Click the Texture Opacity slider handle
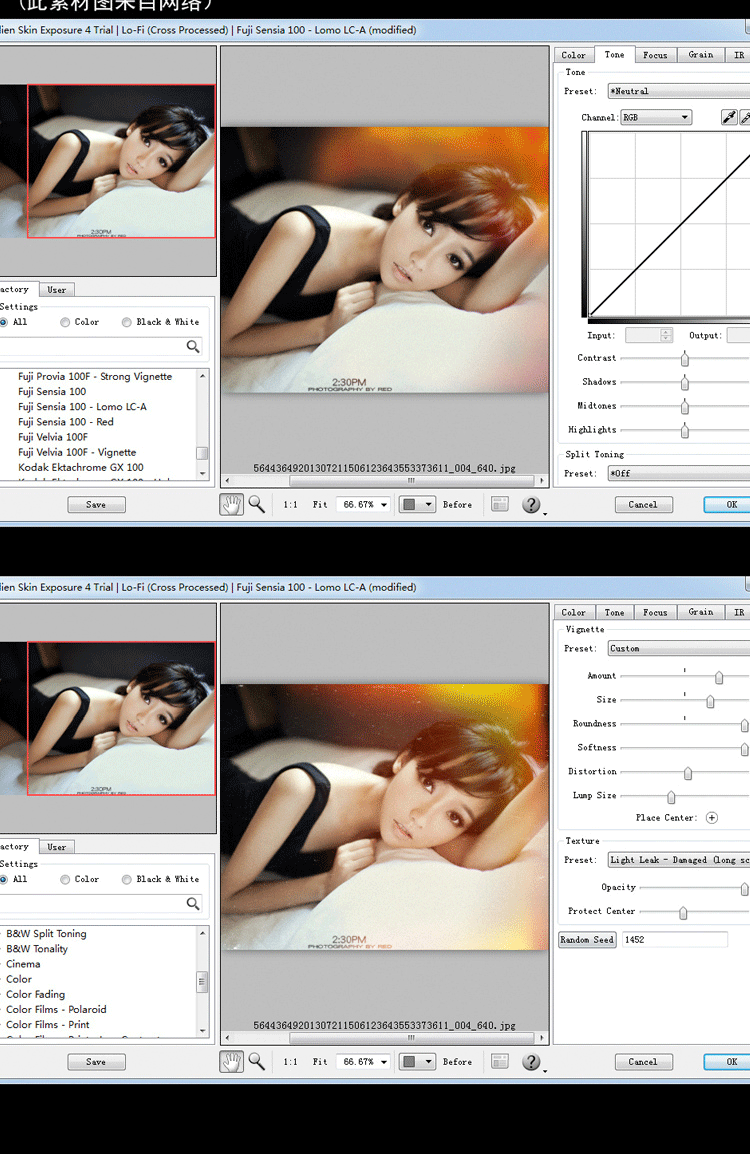The width and height of the screenshot is (750, 1154). [745, 888]
